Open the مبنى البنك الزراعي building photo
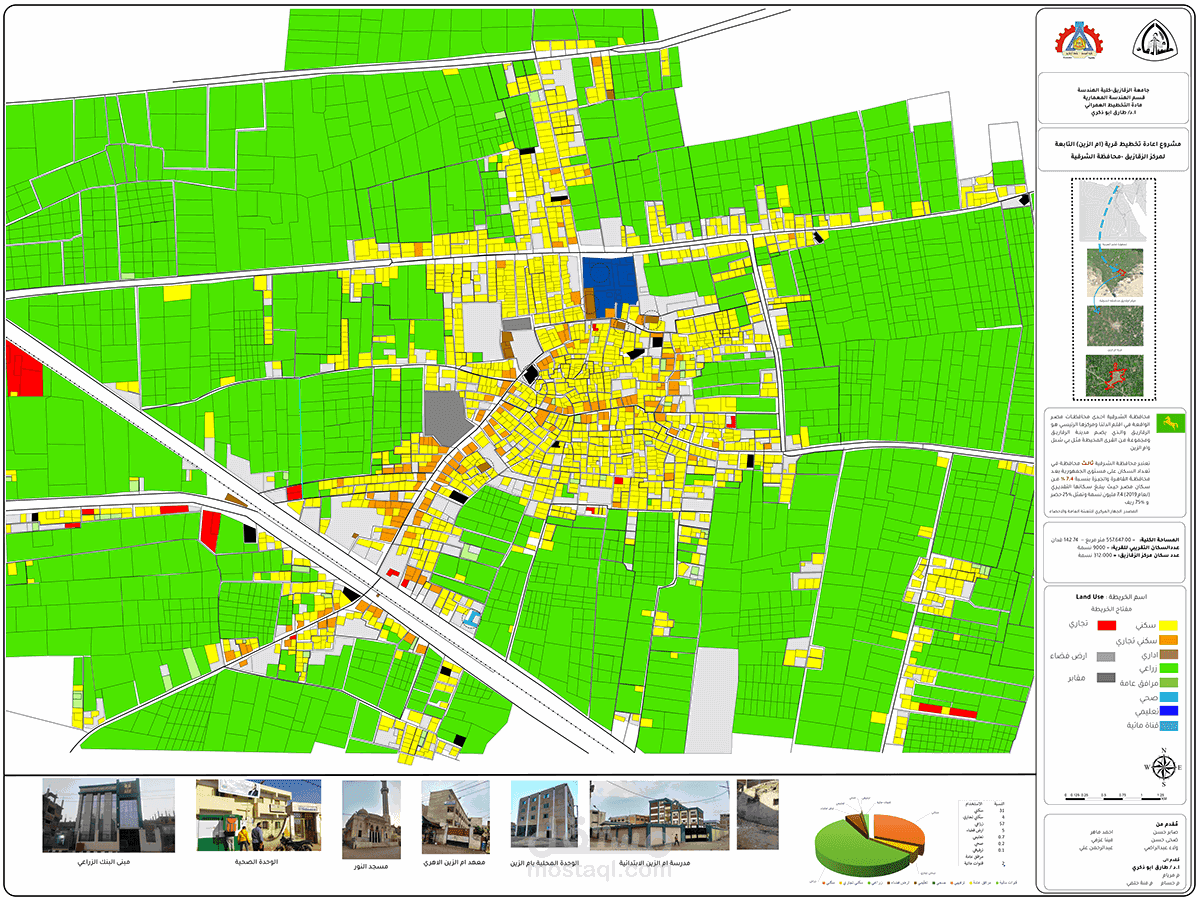The width and height of the screenshot is (1200, 900). point(108,816)
